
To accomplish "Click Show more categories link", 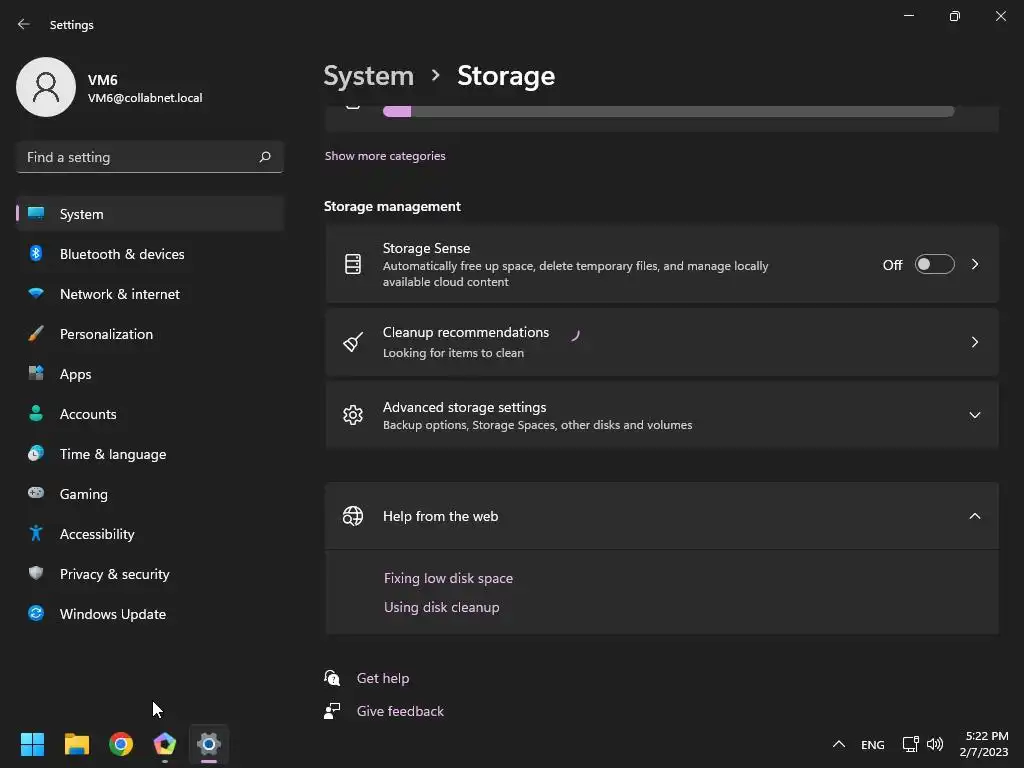I will (x=385, y=156).
